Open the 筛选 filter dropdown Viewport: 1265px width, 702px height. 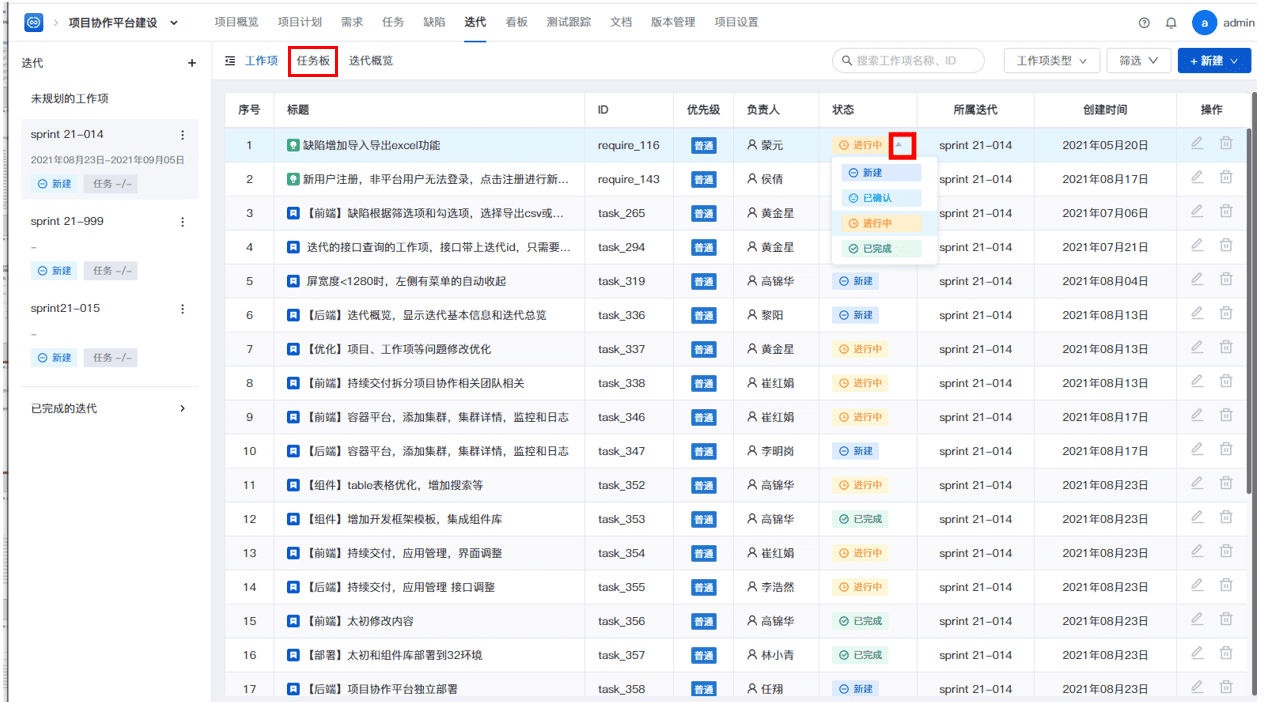click(1138, 61)
